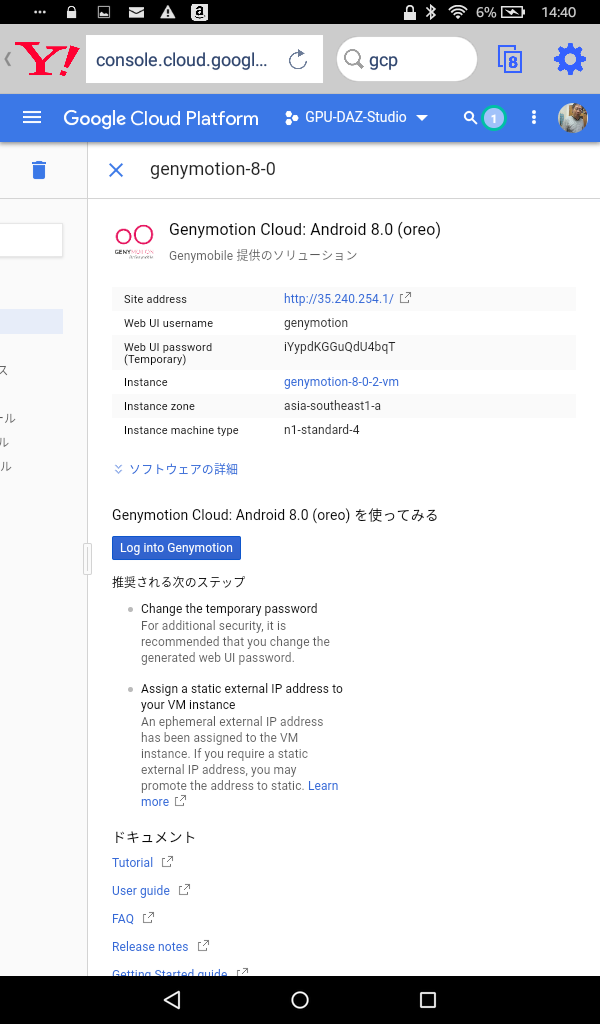
Task: Click the trash delete icon
Action: click(x=39, y=170)
